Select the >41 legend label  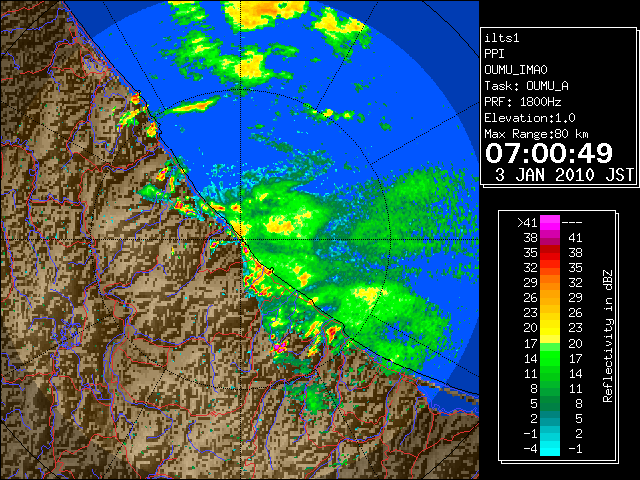pyautogui.click(x=527, y=223)
